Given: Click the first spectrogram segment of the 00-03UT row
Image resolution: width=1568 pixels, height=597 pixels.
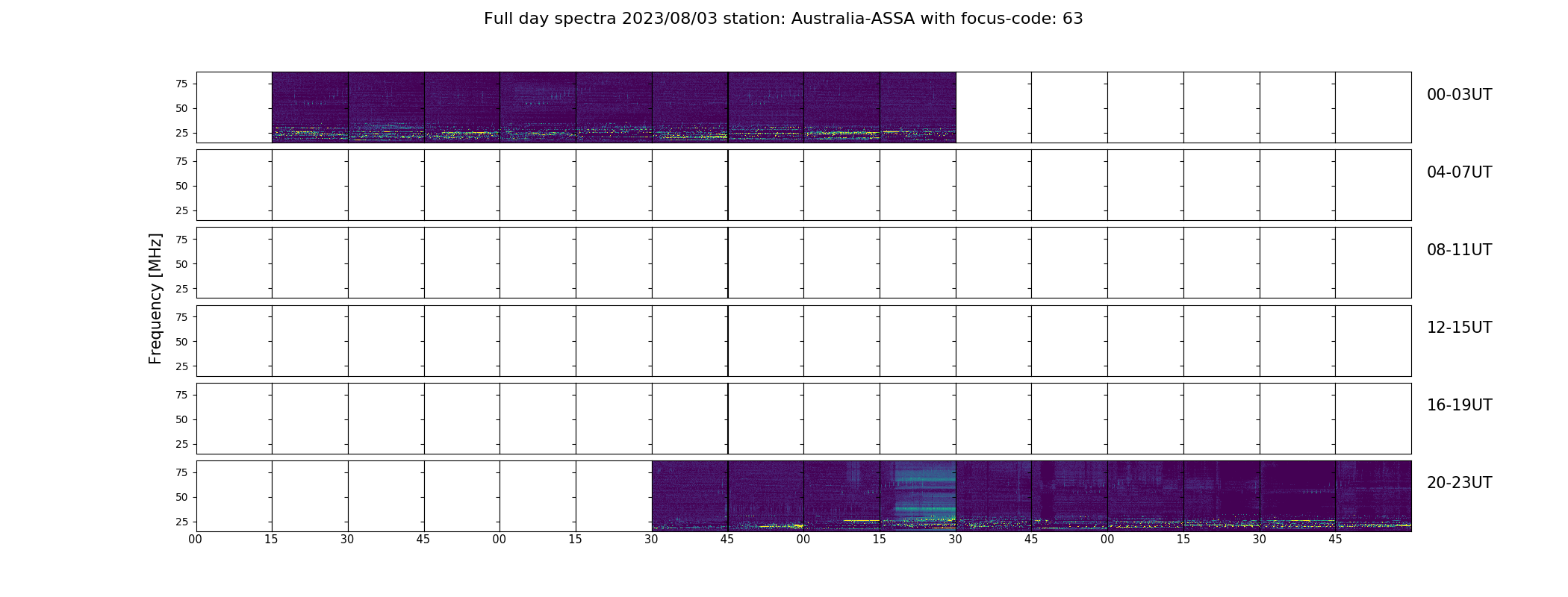Looking at the screenshot, I should pos(310,107).
